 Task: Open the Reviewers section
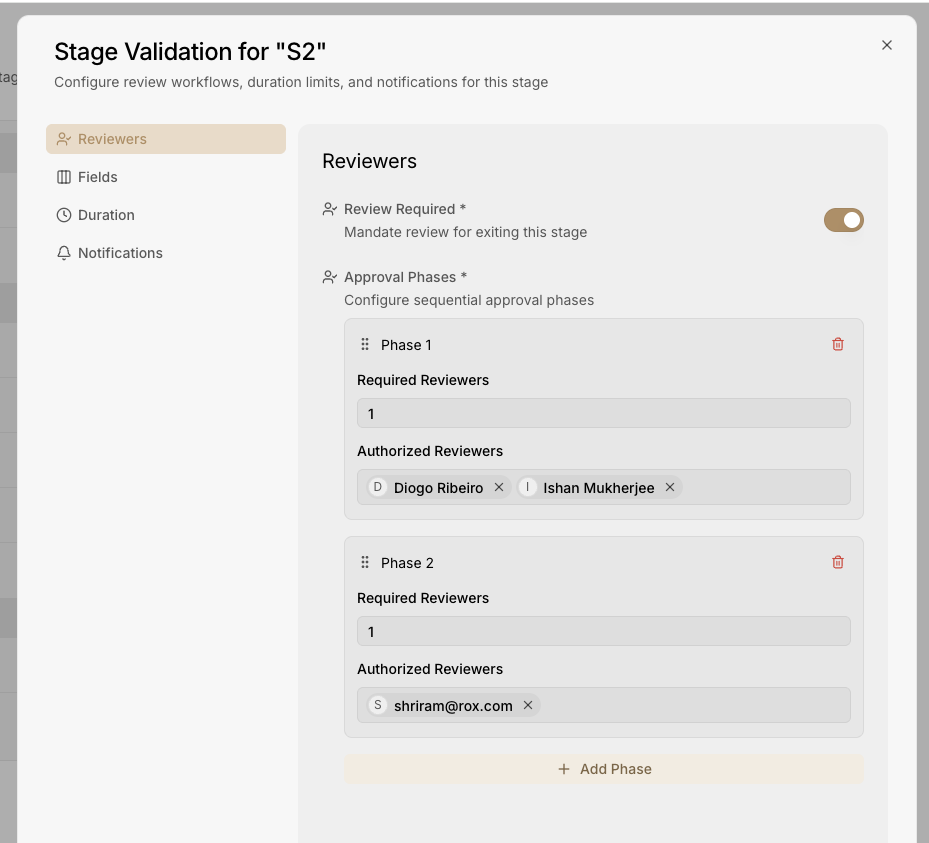166,139
